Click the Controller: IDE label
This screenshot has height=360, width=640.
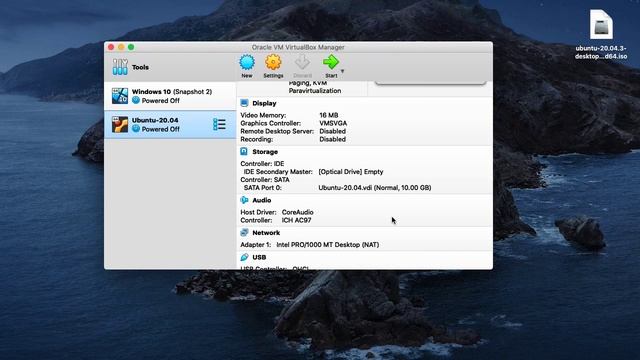262,164
